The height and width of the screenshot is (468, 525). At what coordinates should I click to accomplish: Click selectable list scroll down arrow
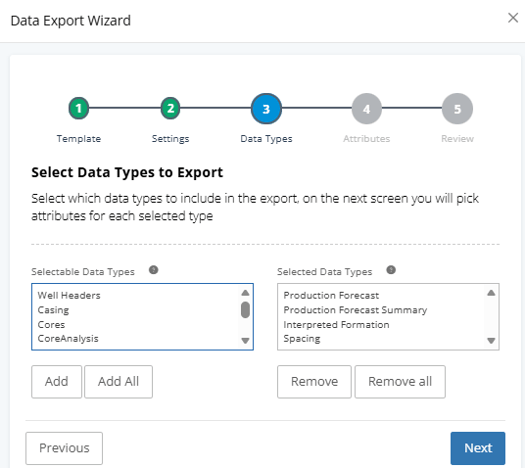coord(245,340)
